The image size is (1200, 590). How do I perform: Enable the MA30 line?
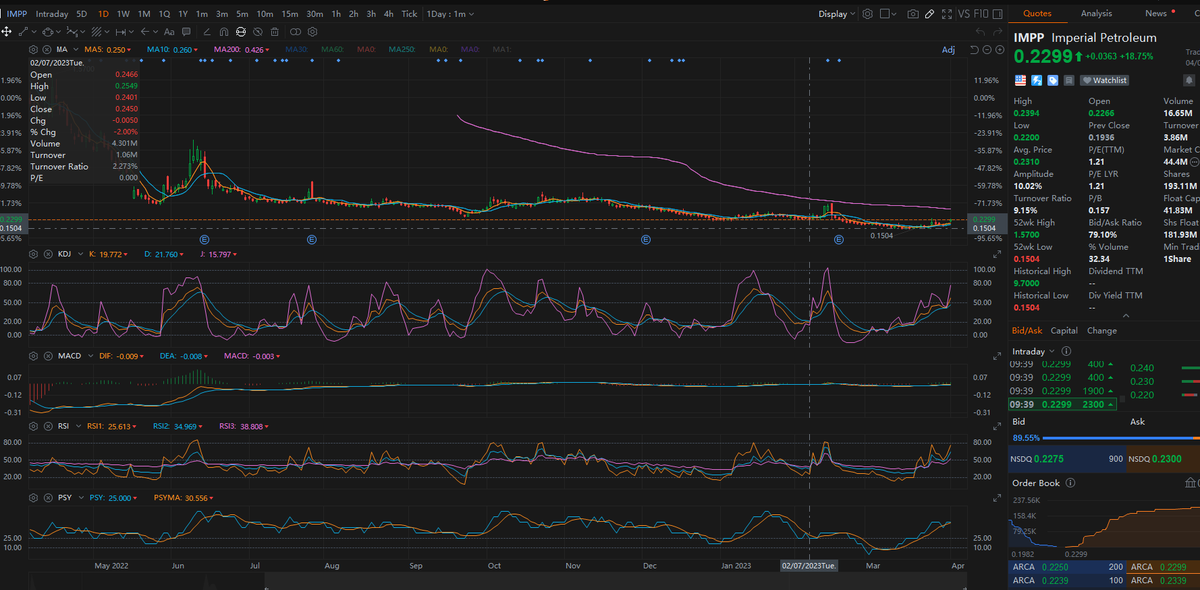(x=297, y=49)
